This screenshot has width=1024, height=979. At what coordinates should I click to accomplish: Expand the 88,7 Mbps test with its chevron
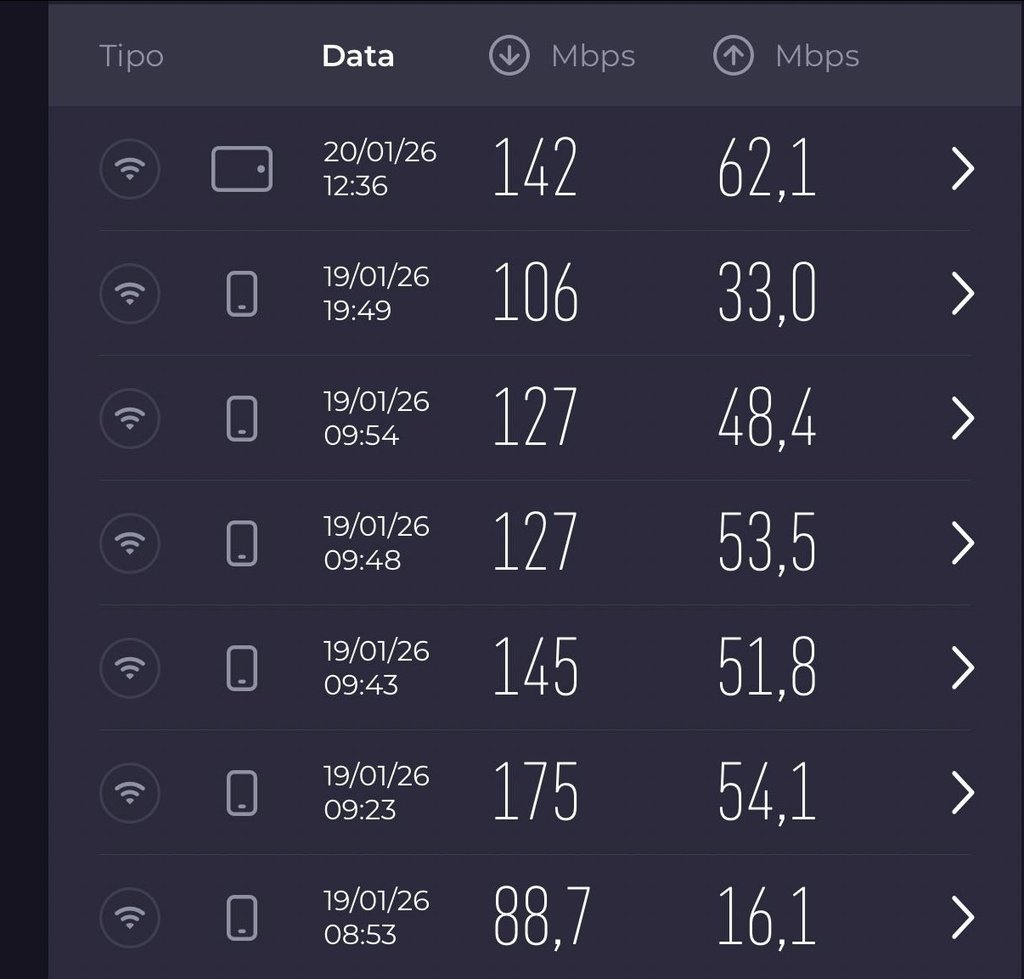(962, 916)
